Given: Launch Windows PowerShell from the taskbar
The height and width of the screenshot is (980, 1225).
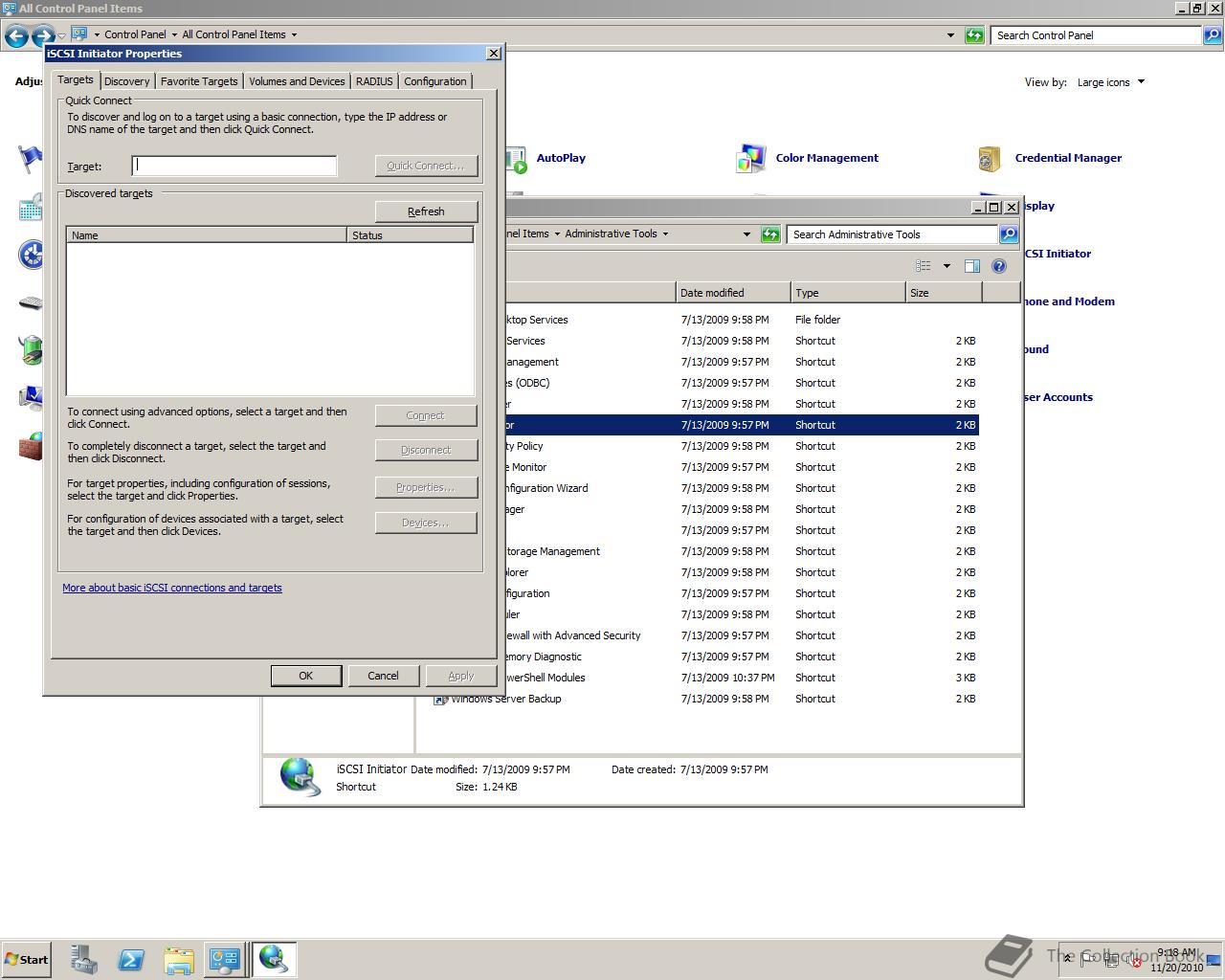Looking at the screenshot, I should 131,959.
